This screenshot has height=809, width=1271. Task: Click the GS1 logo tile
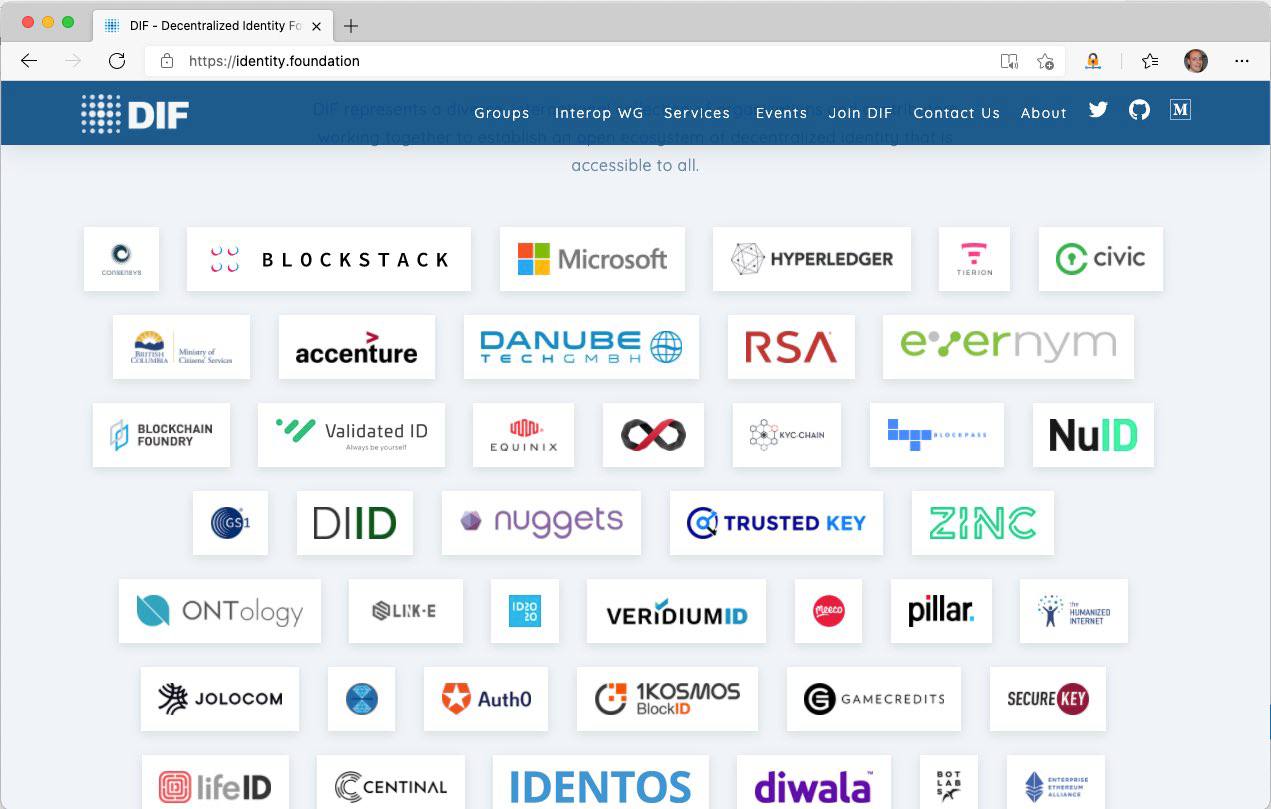click(230, 523)
